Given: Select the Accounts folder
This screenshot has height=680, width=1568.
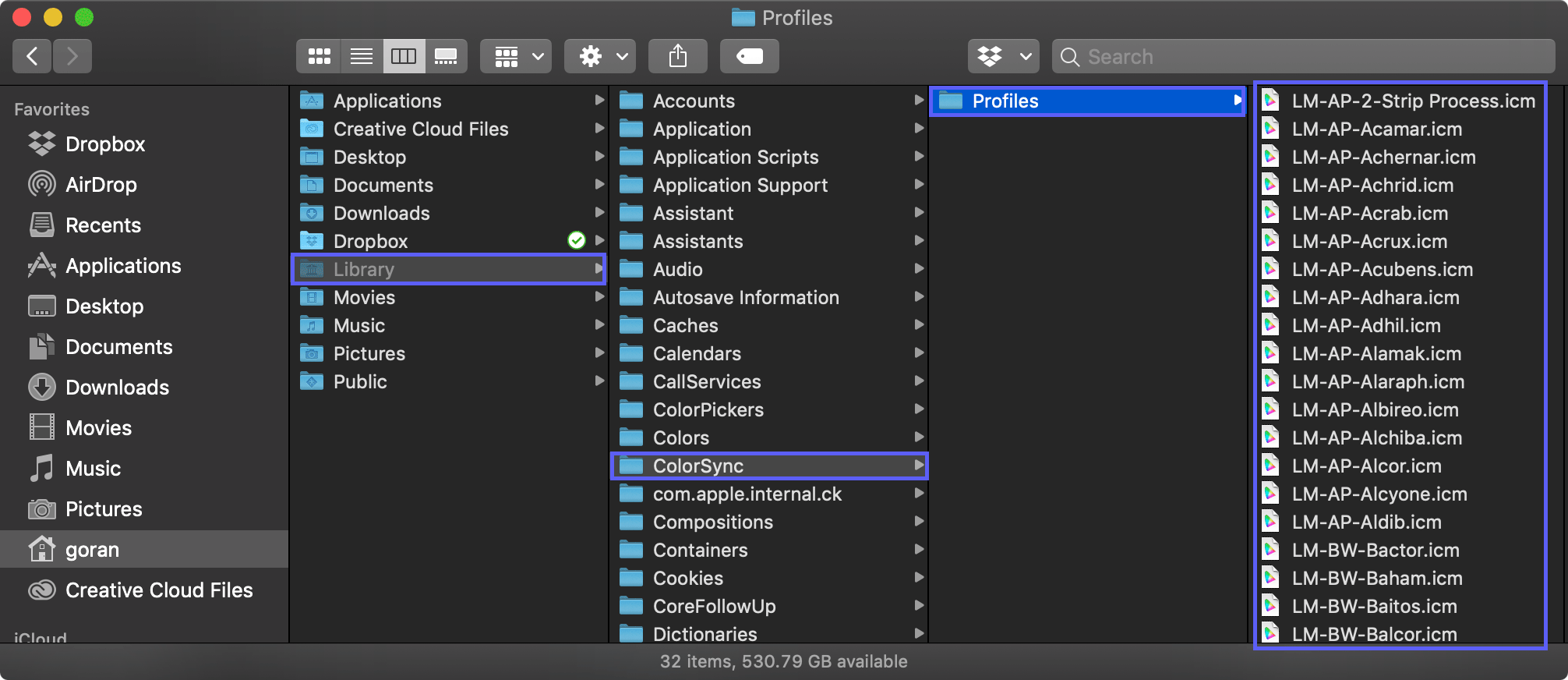Looking at the screenshot, I should click(770, 101).
